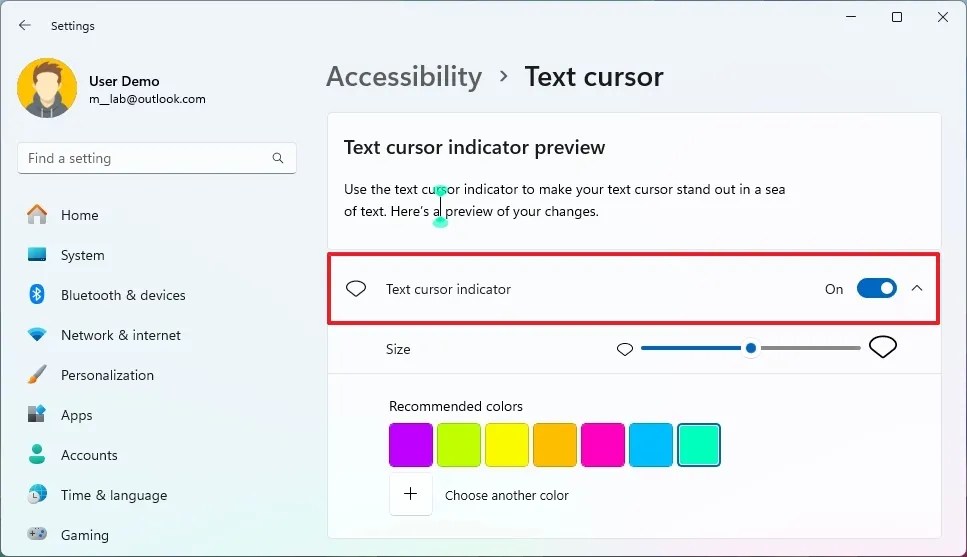This screenshot has width=967, height=557.
Task: Click the Gaming controller icon
Action: pos(37,534)
